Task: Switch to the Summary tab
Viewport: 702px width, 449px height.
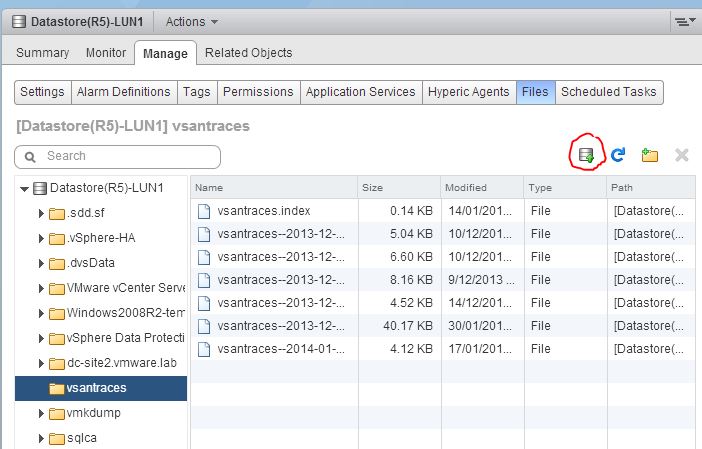Action: click(43, 53)
